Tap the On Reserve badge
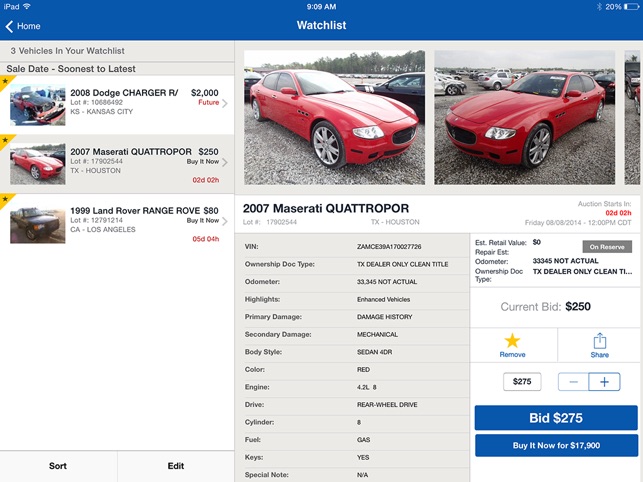This screenshot has width=643, height=482. [x=607, y=246]
